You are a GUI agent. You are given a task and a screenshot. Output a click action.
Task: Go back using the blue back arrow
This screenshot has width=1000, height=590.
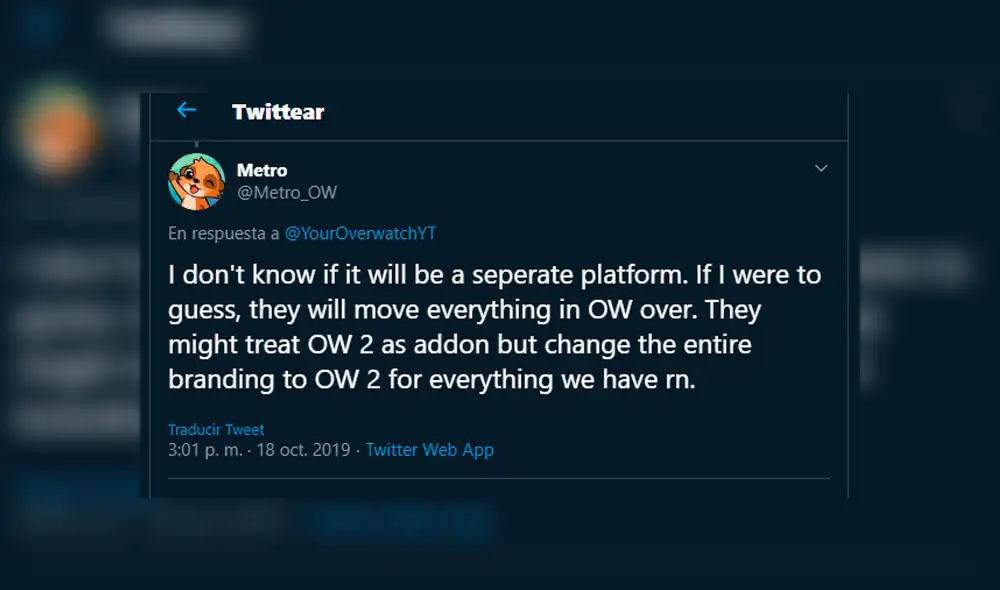pyautogui.click(x=185, y=111)
